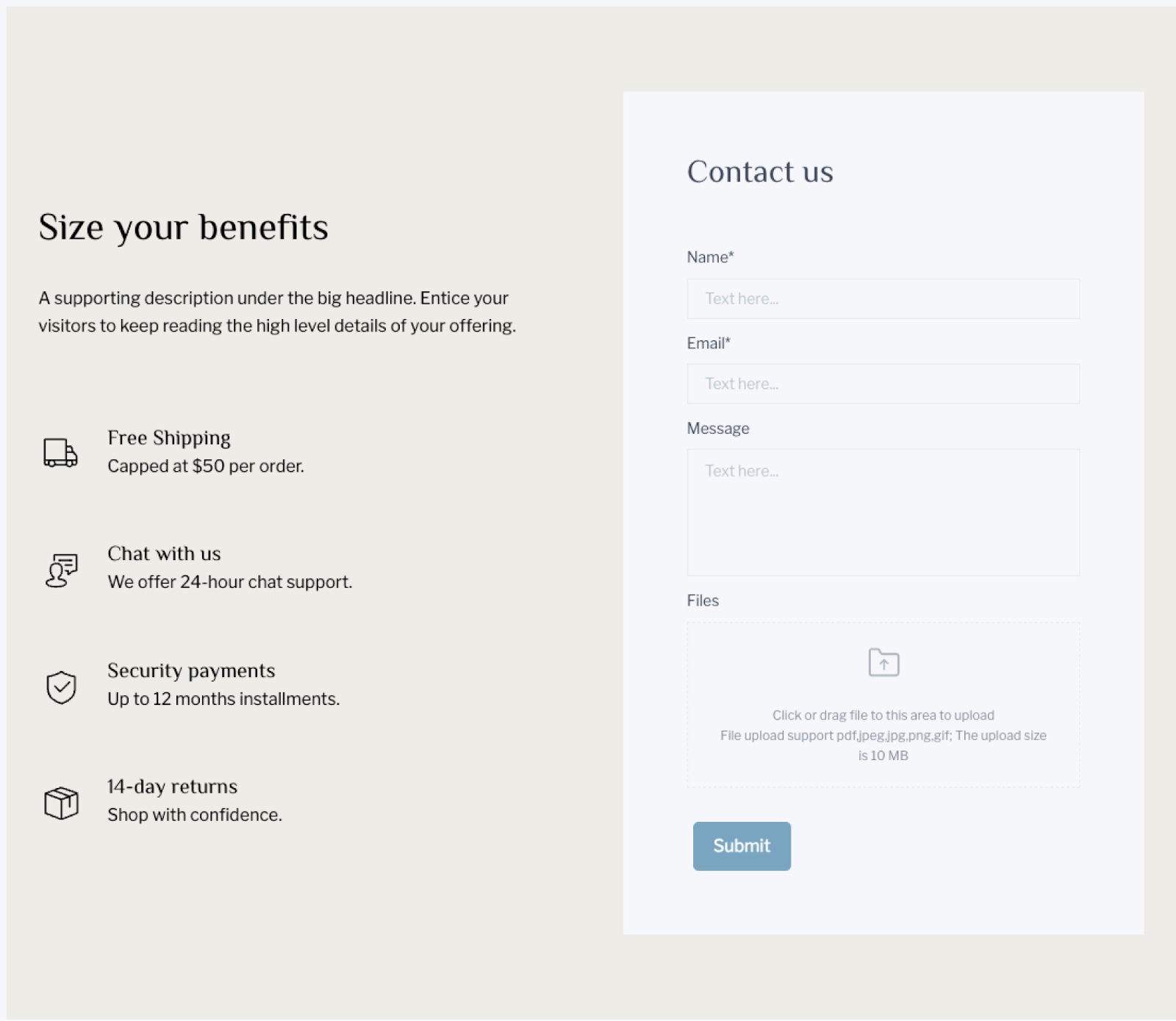This screenshot has width=1176, height=1021.
Task: Click the chat support icon
Action: (x=61, y=570)
